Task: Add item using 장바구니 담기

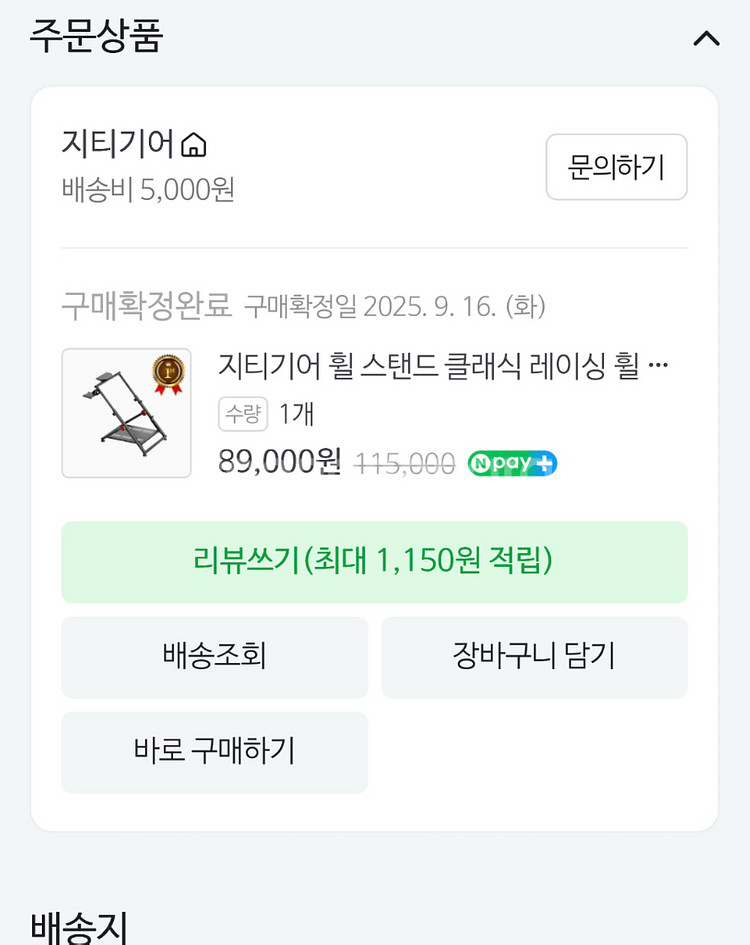Action: click(534, 657)
